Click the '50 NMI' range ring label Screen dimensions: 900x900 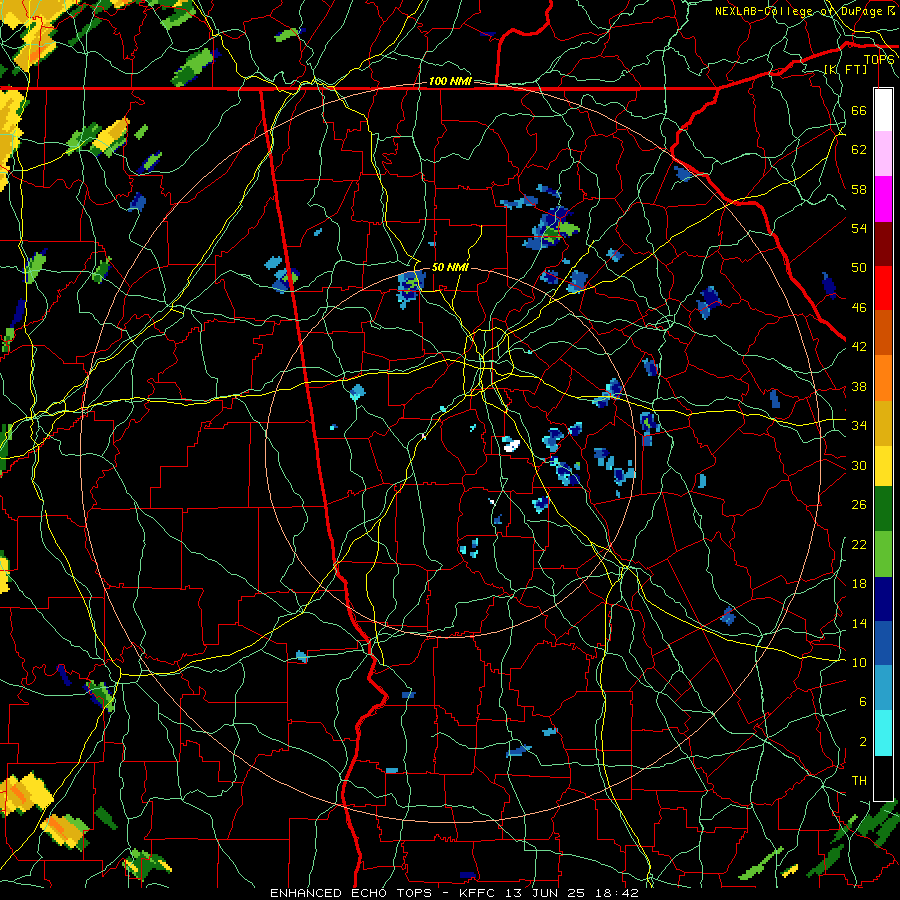[450, 267]
